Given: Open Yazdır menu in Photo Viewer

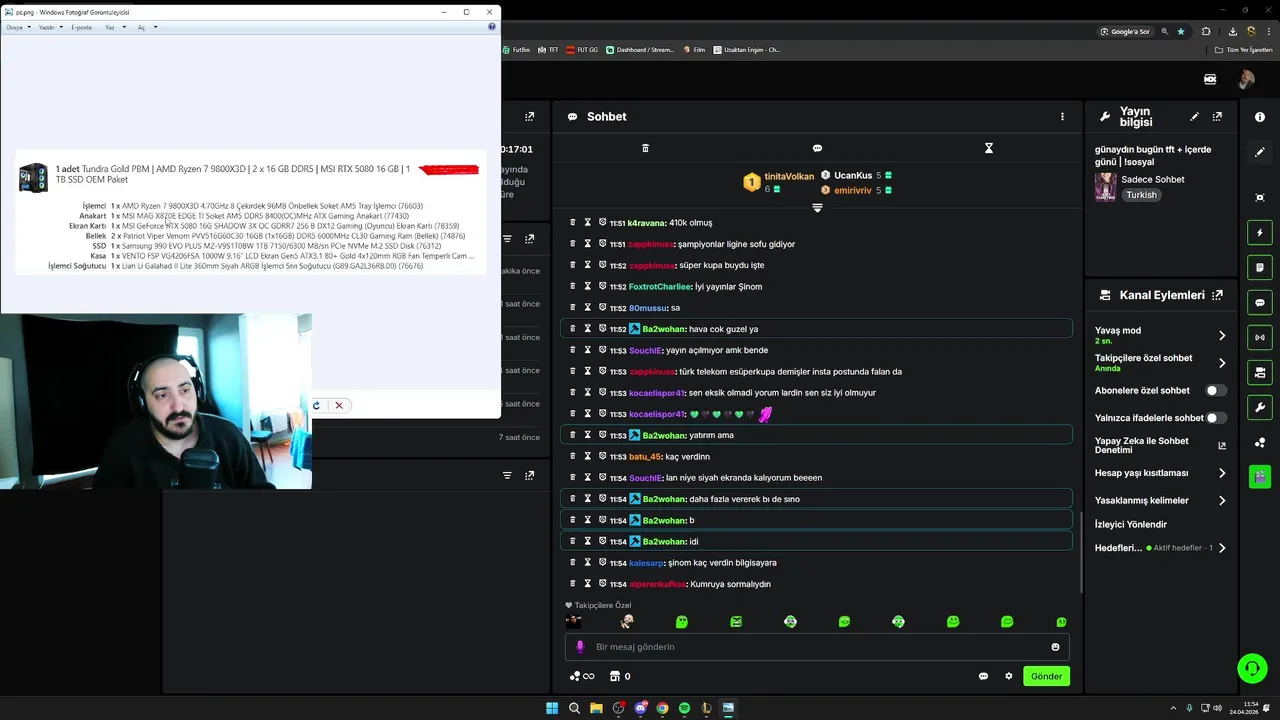Looking at the screenshot, I should click(x=50, y=27).
